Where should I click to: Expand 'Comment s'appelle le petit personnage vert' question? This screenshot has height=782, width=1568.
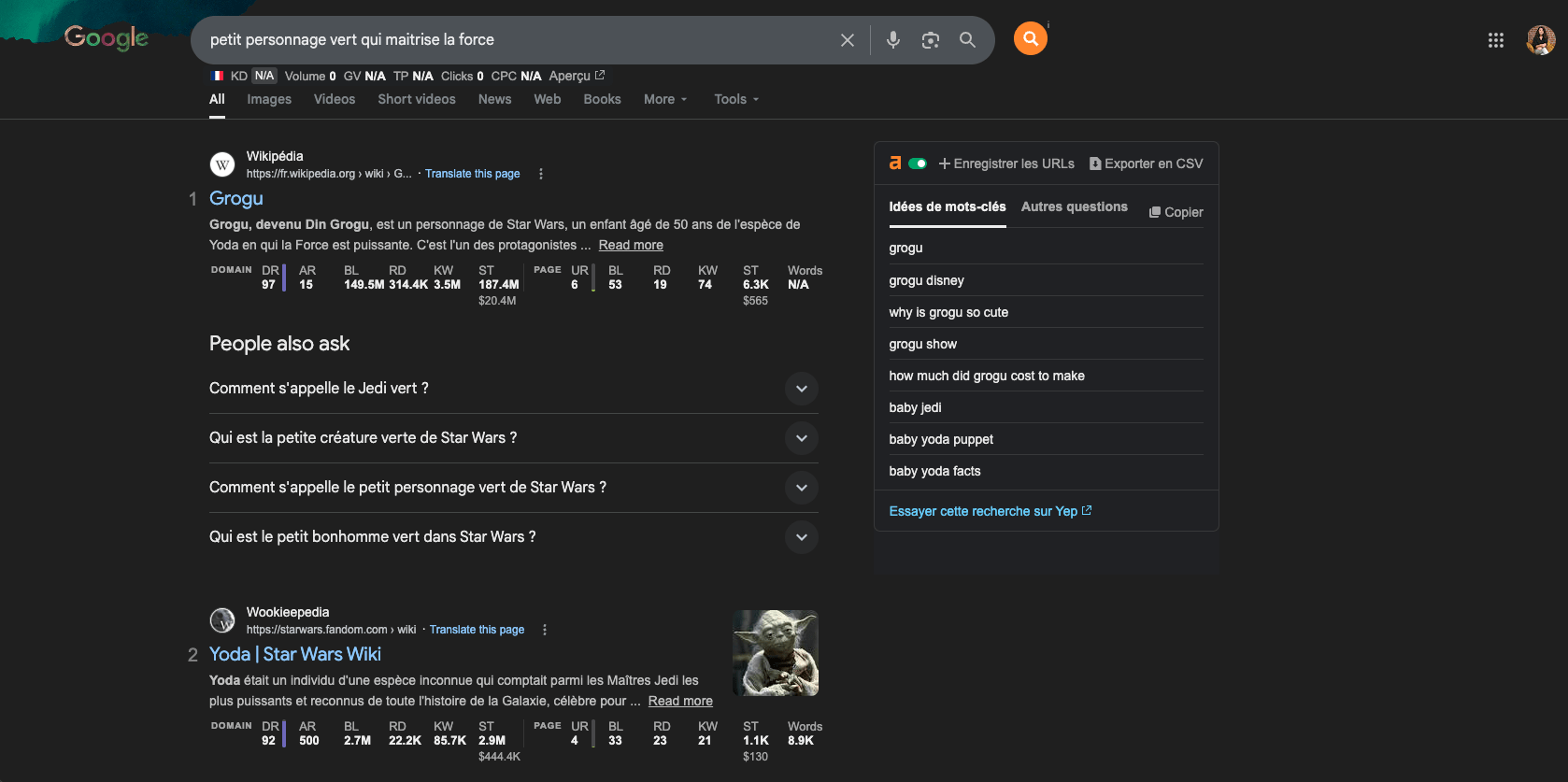514,488
